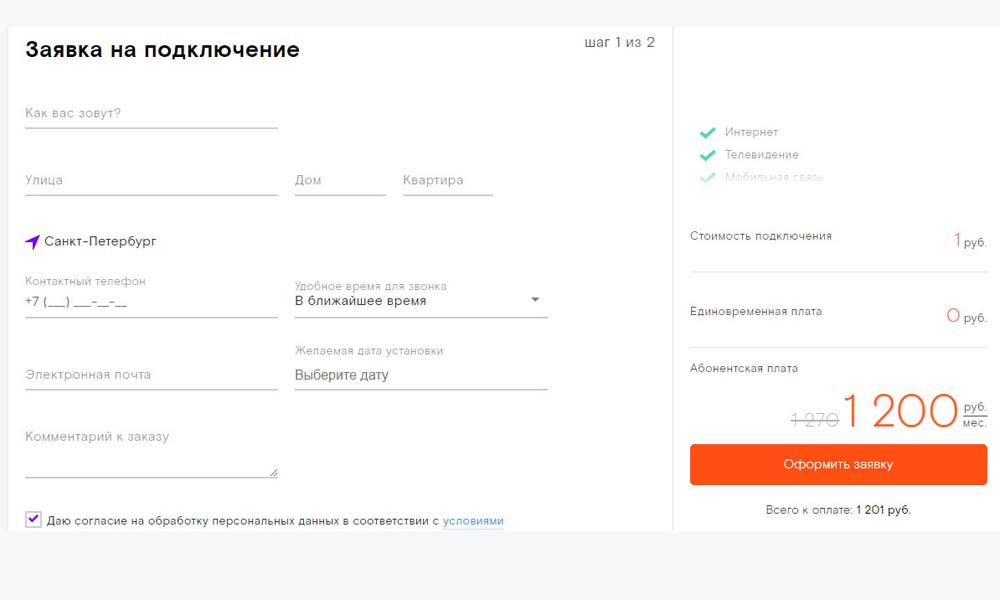1000x600 pixels.
Task: Open the условиями link
Action: 473,521
